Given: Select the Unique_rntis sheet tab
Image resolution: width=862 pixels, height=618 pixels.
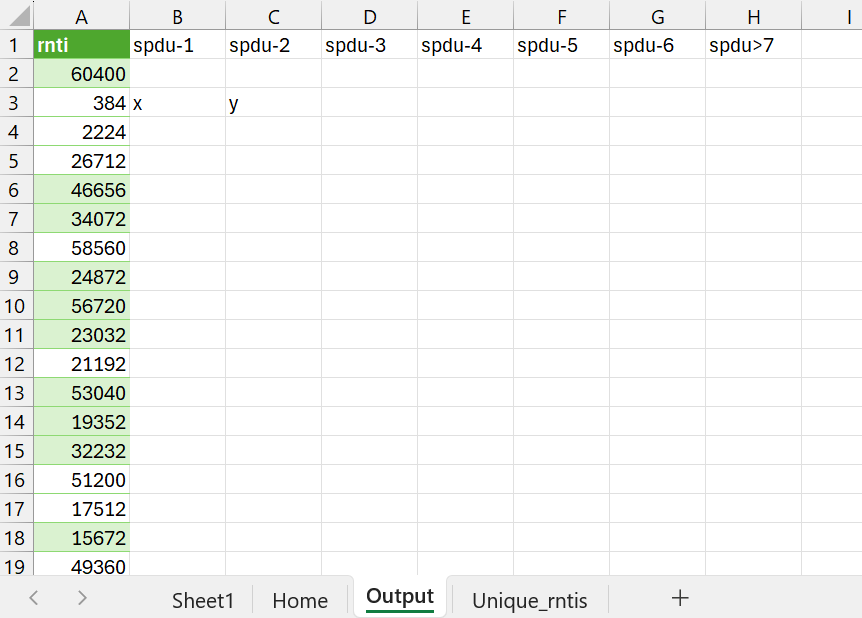Looking at the screenshot, I should (529, 600).
